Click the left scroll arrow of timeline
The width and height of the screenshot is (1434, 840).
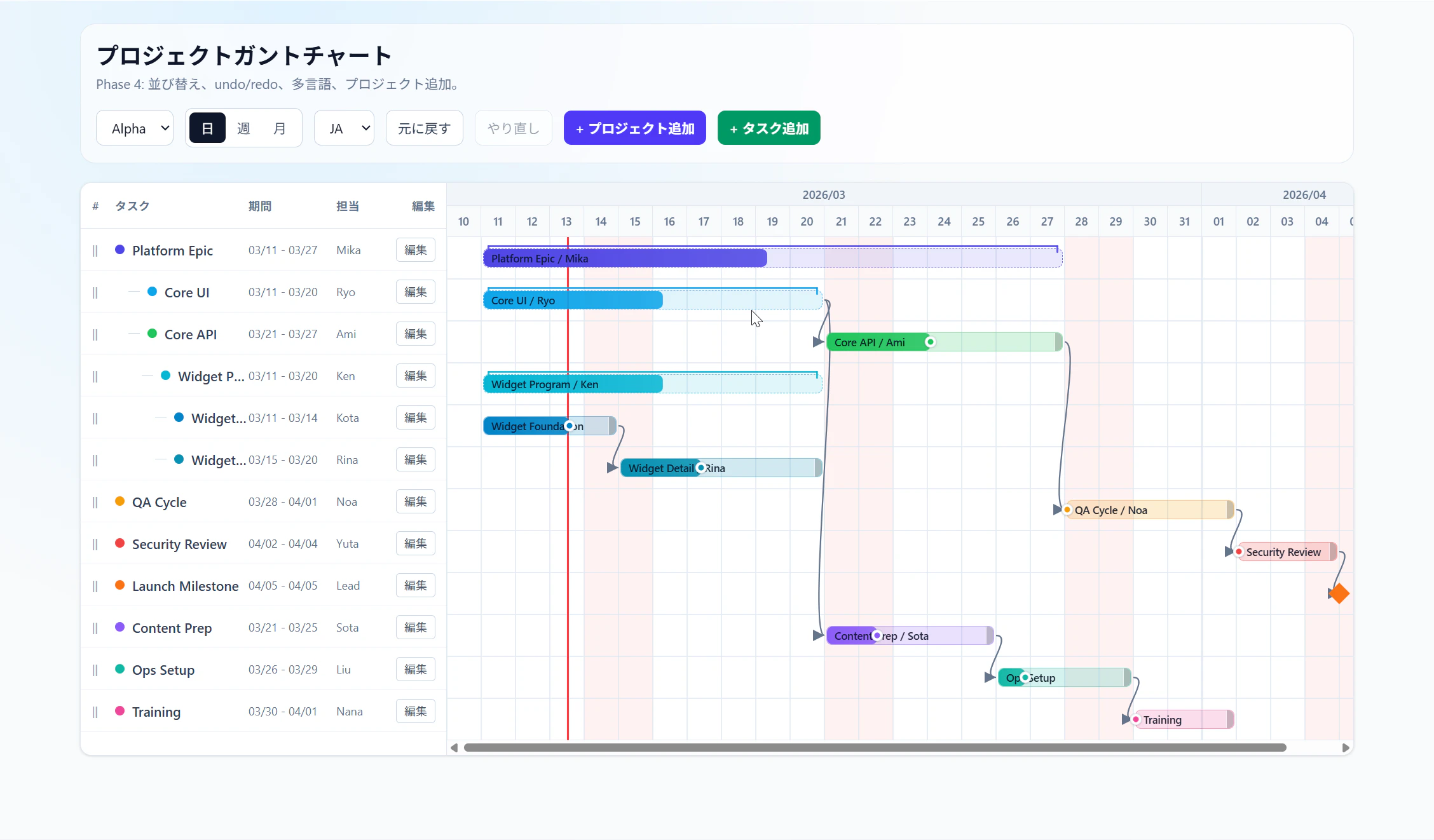(x=454, y=748)
